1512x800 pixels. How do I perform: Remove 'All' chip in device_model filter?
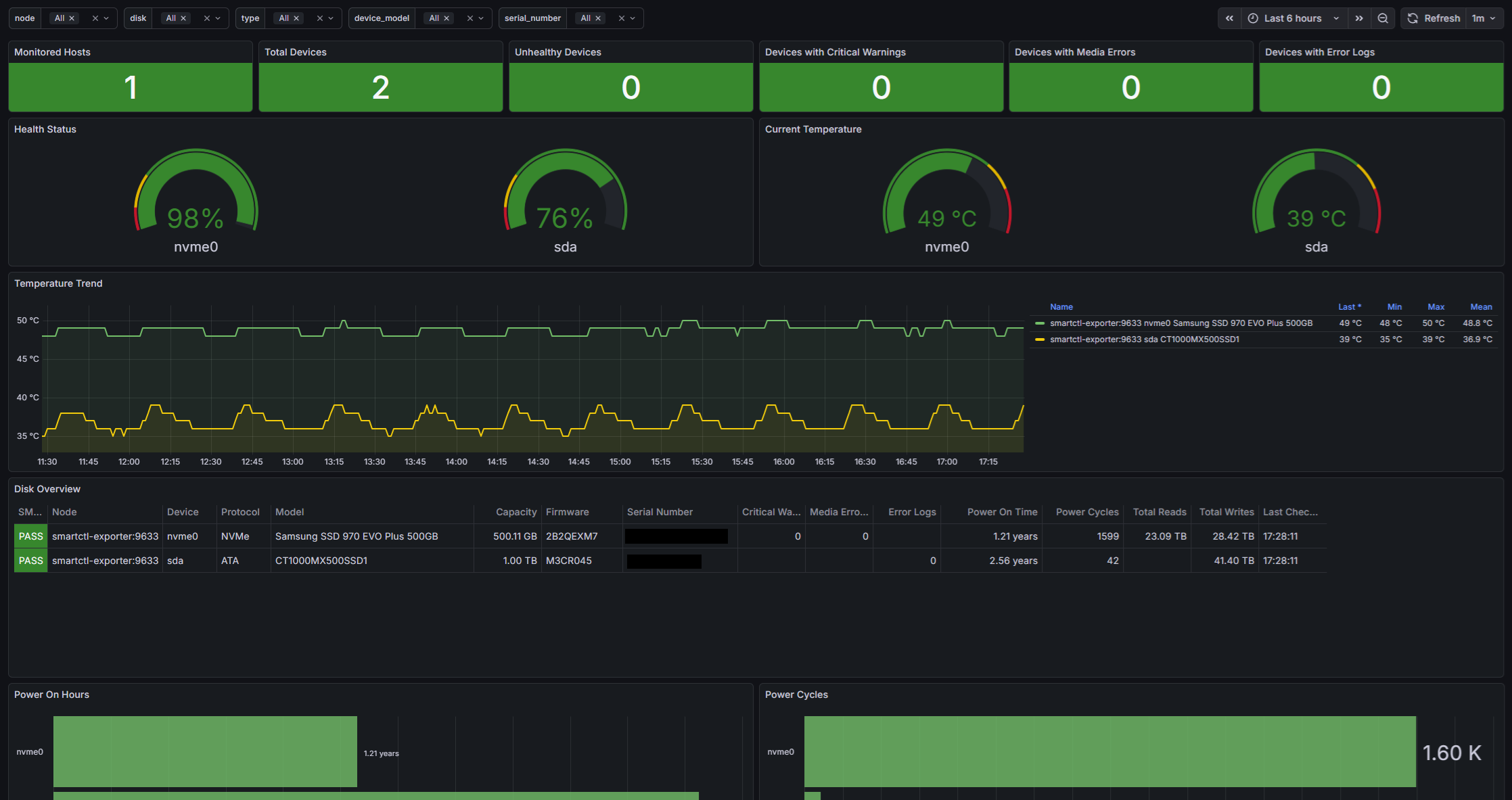[446, 18]
